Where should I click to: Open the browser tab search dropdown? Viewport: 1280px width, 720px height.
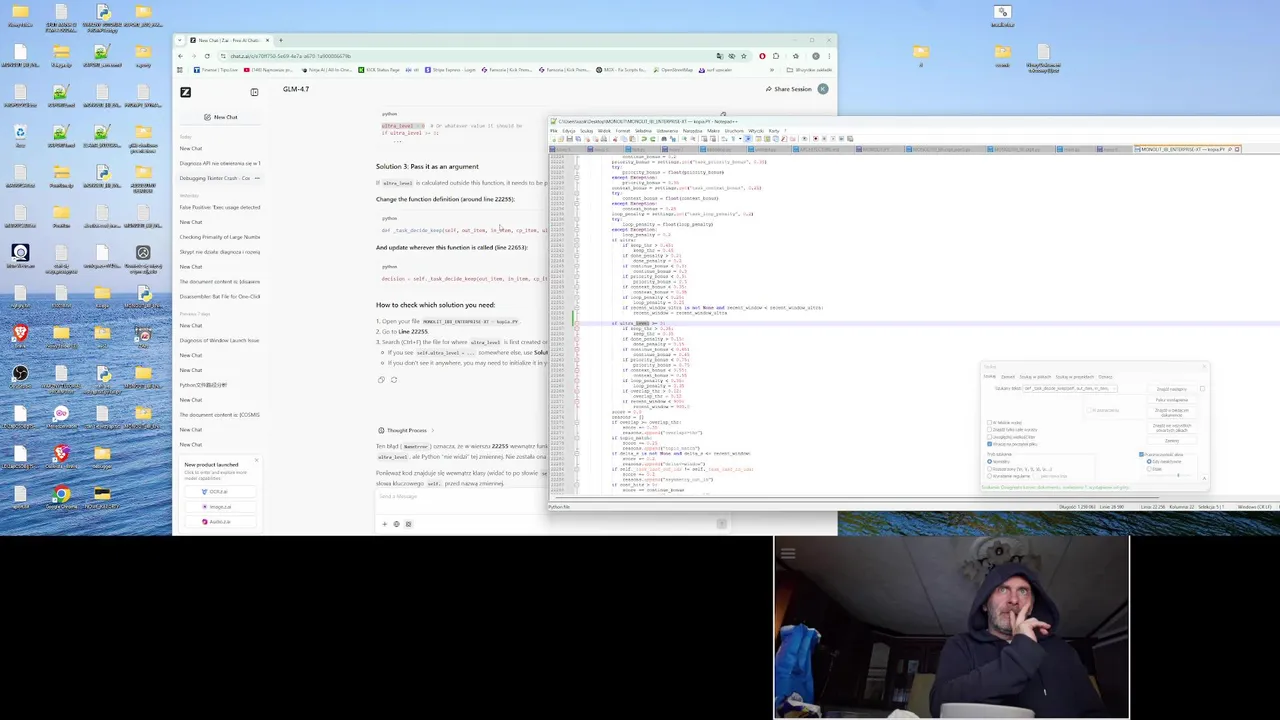click(179, 40)
